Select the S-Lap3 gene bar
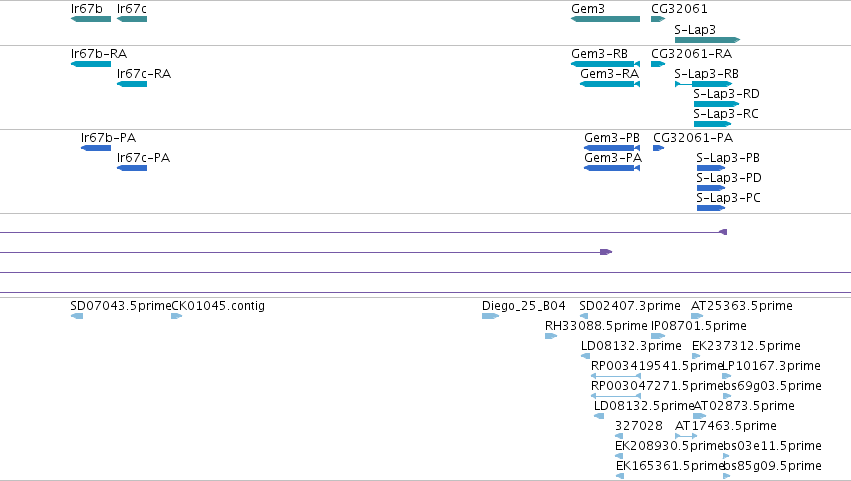851x481 pixels. tap(707, 40)
